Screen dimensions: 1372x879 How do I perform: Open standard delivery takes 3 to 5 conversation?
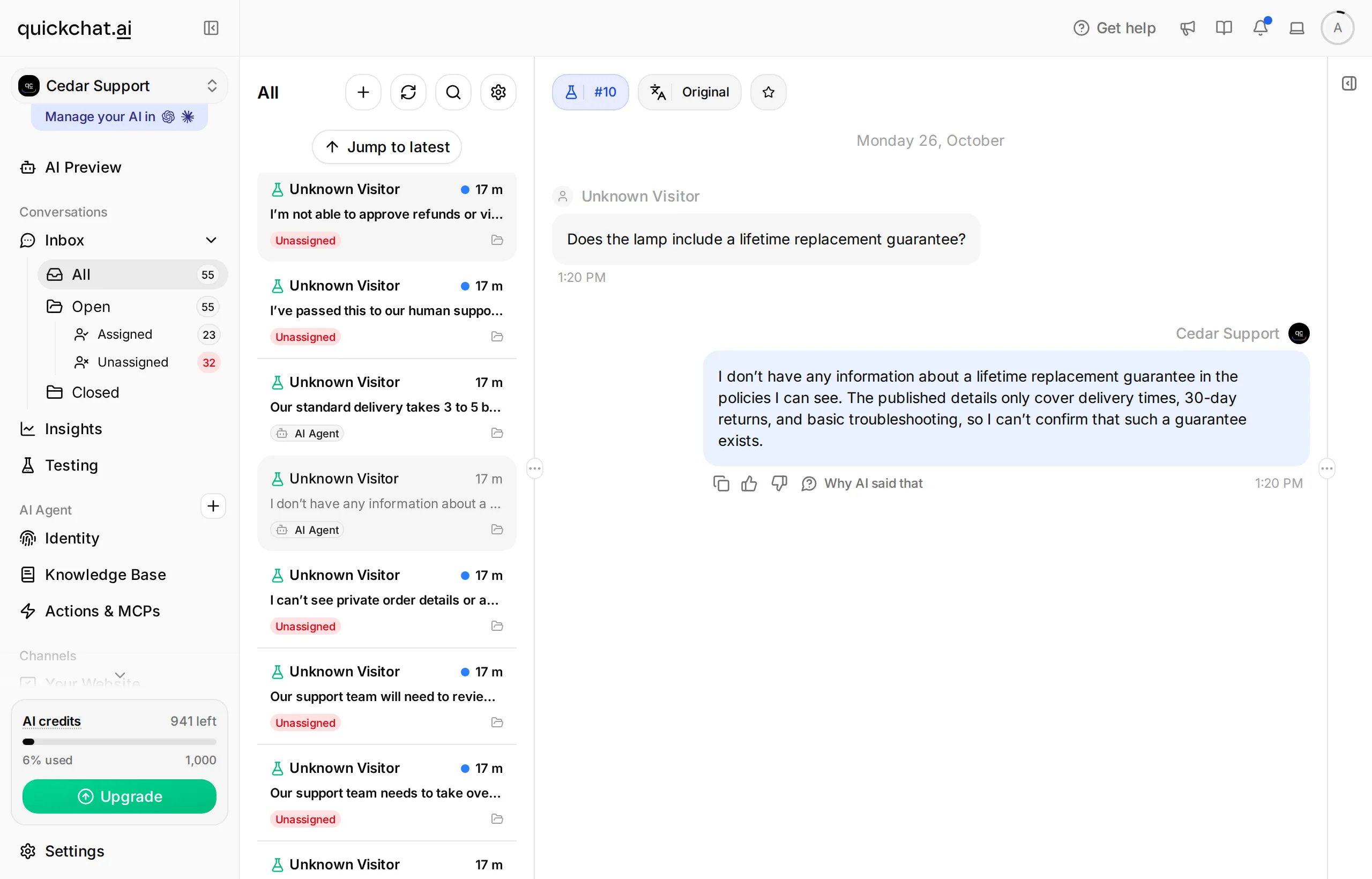point(387,407)
